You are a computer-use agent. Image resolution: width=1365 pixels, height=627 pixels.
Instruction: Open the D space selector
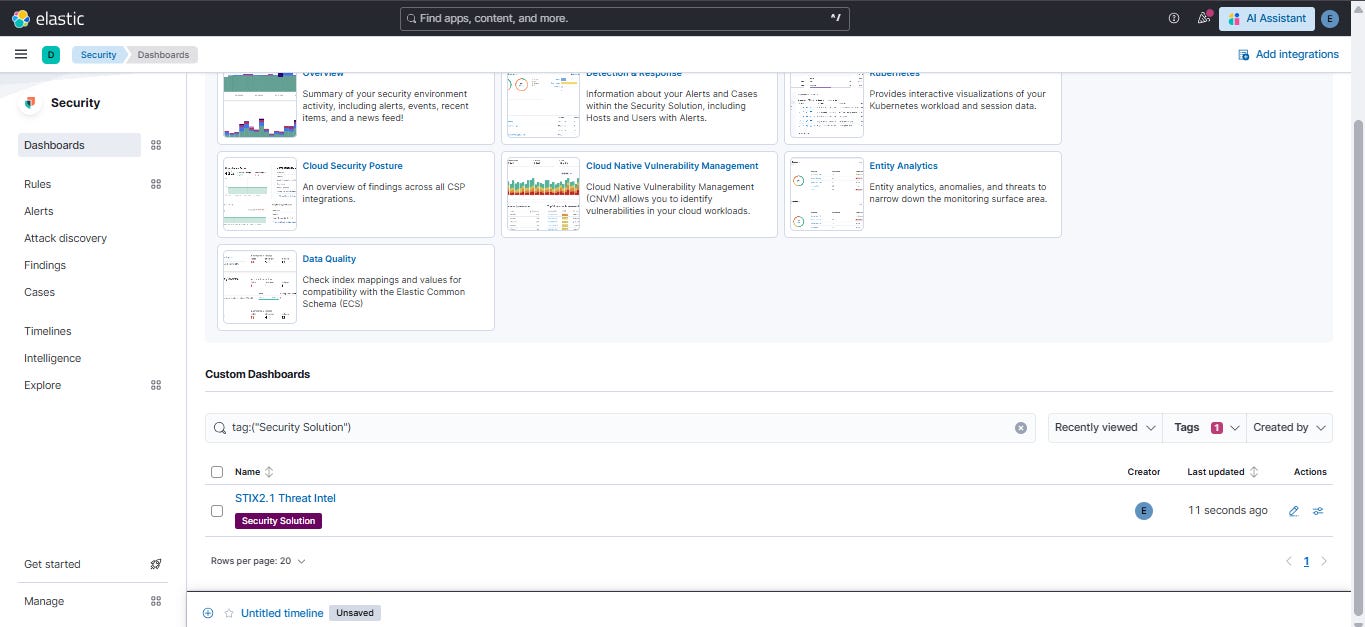pyautogui.click(x=51, y=55)
